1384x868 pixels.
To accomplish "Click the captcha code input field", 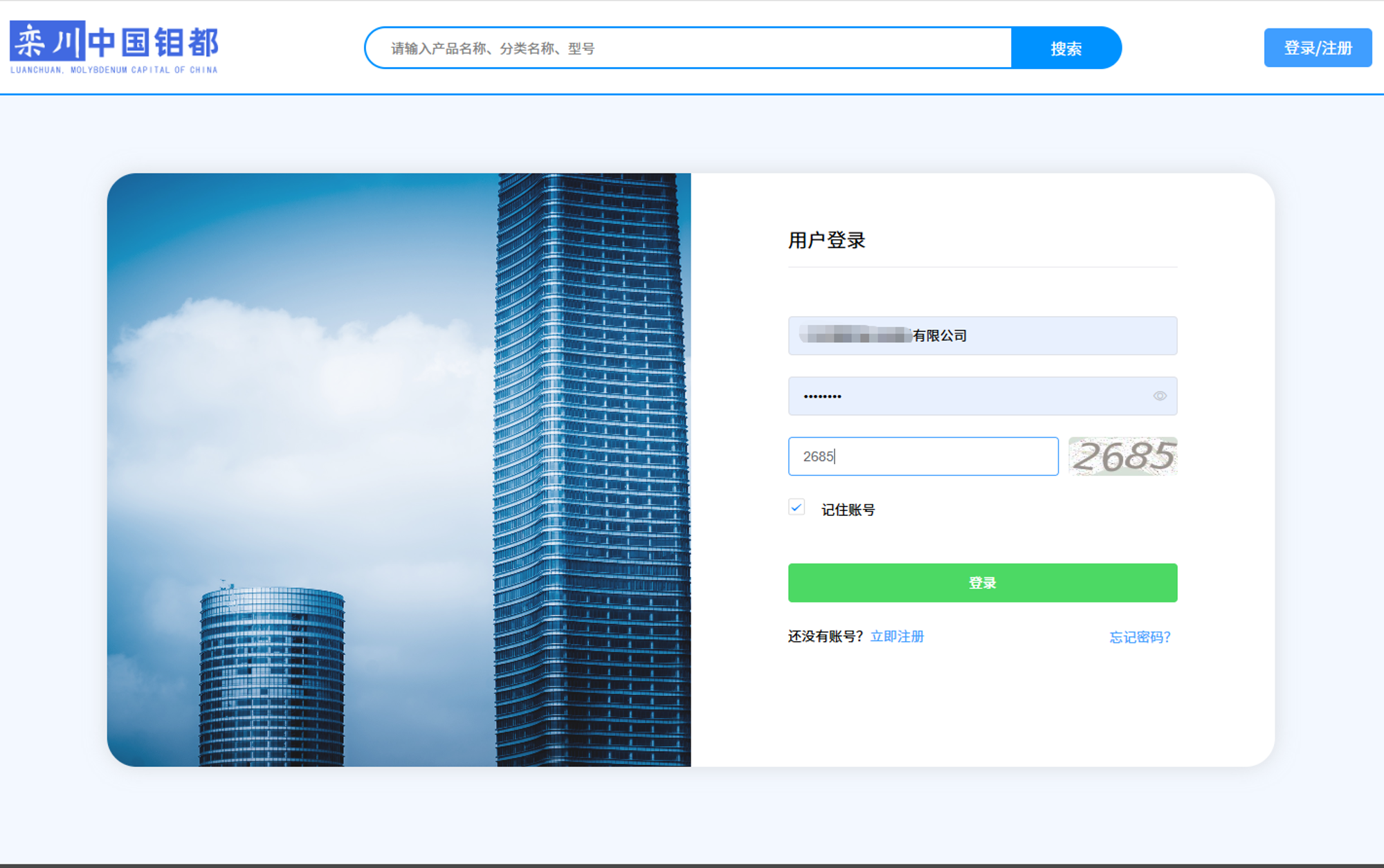I will pos(922,456).
